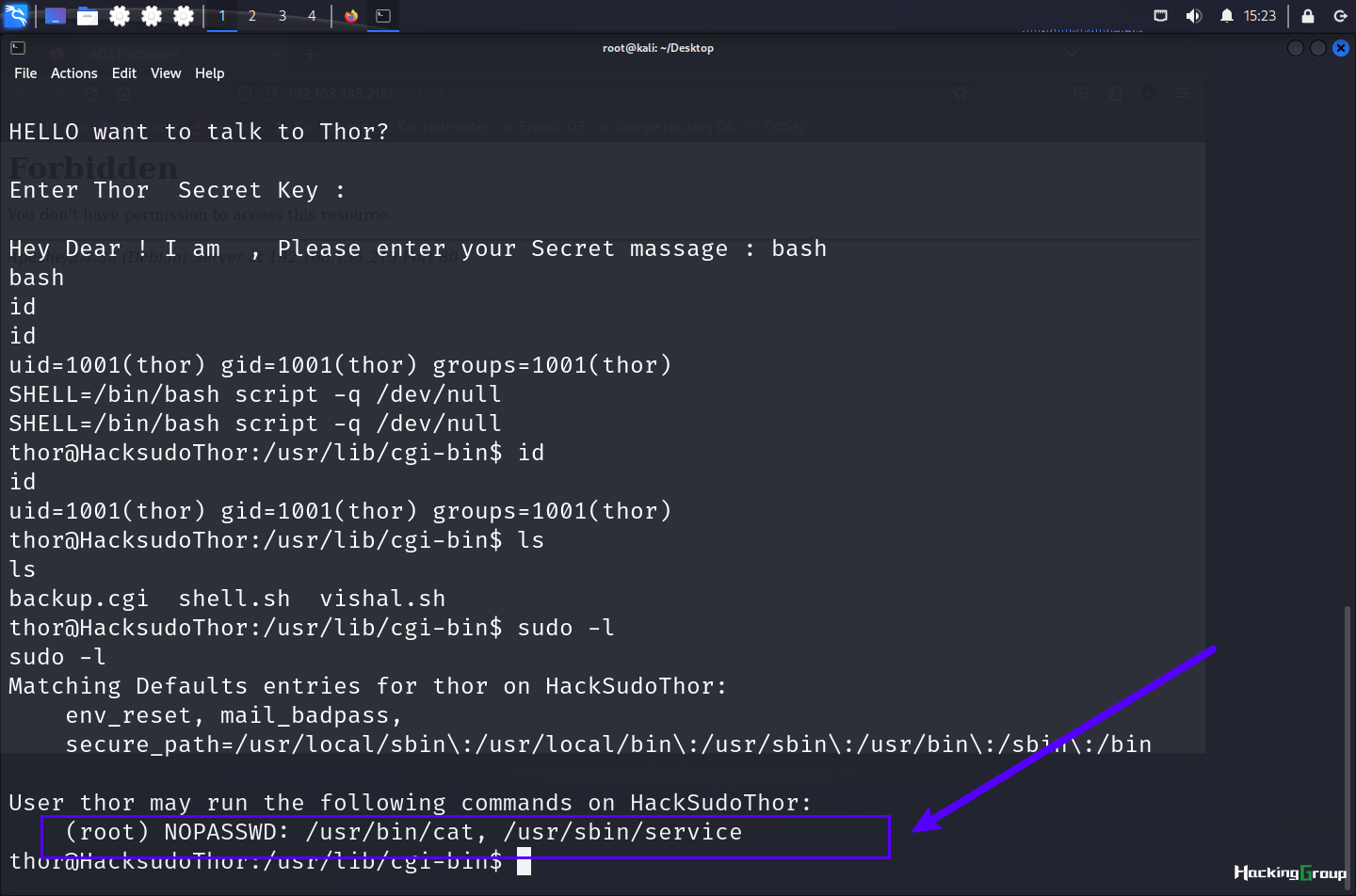
Task: Open the Actions menu
Action: point(73,73)
